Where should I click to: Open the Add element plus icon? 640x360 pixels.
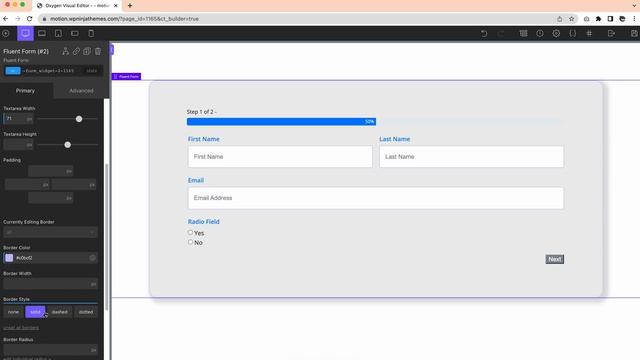click(x=6, y=33)
